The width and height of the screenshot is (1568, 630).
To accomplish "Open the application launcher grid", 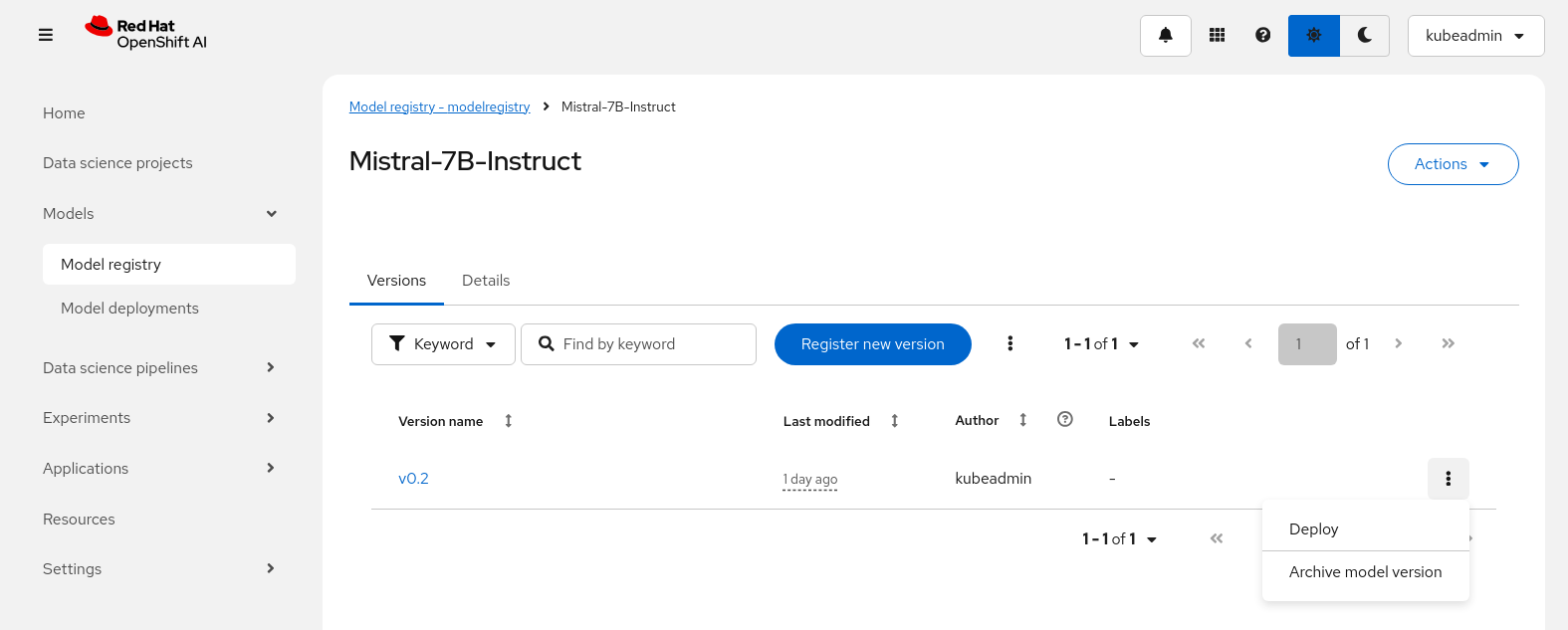I will click(1217, 36).
